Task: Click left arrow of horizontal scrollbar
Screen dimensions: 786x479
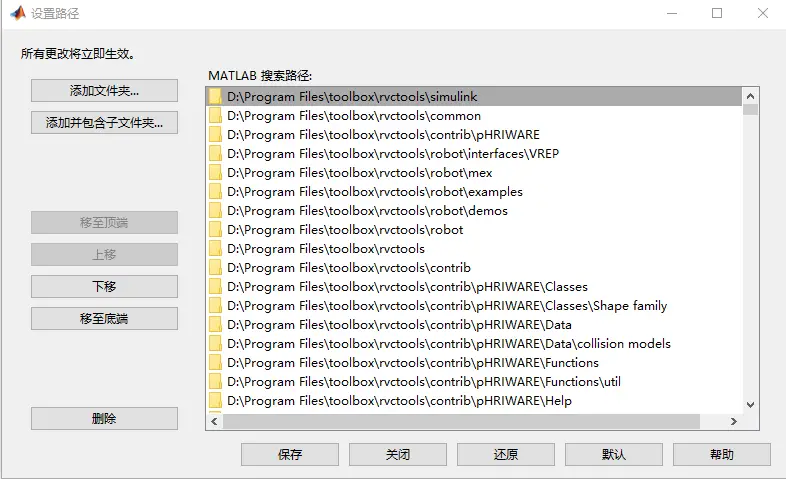Action: (x=215, y=421)
